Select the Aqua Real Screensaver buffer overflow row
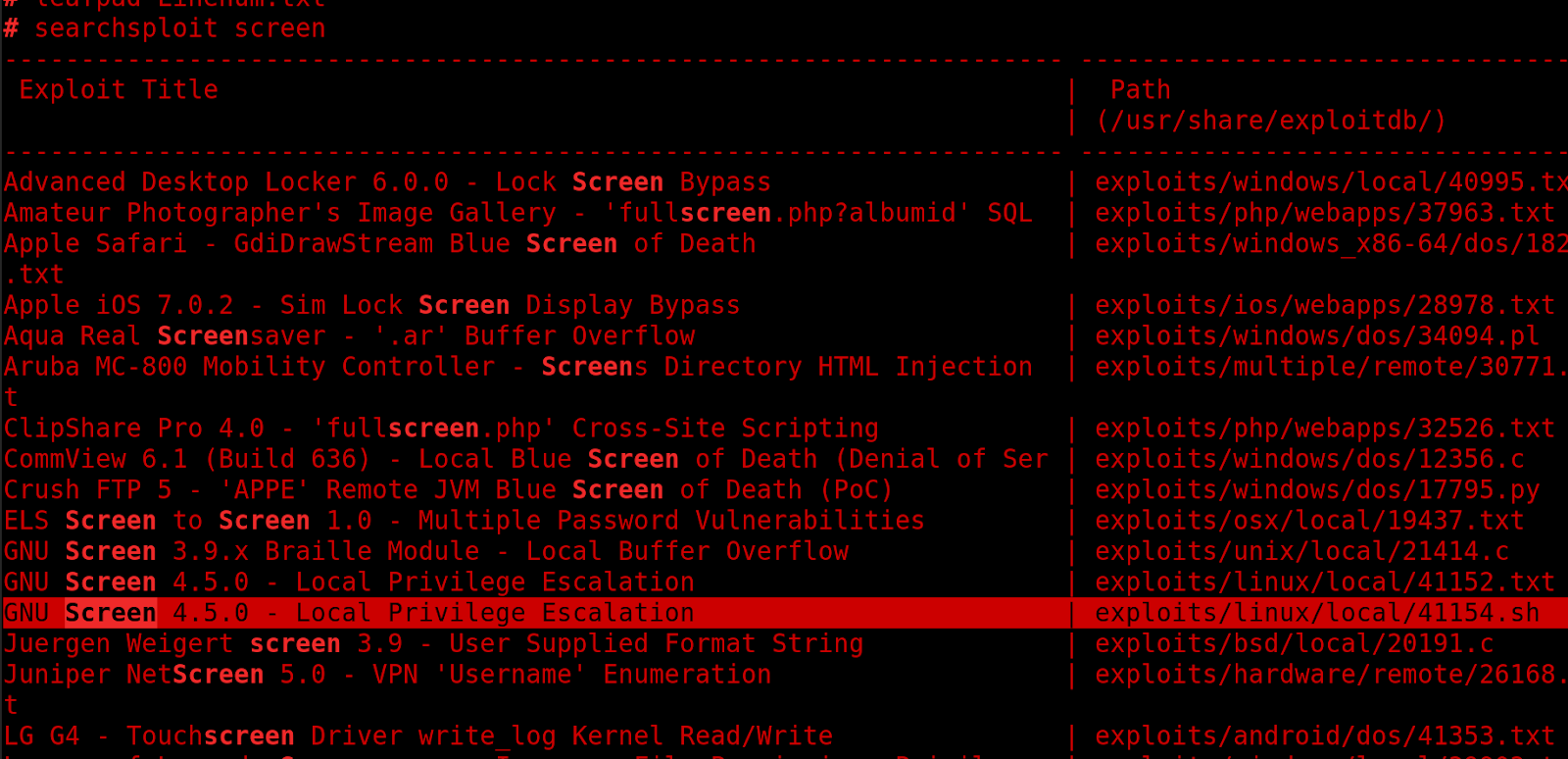This screenshot has height=759, width=1568. 349,336
